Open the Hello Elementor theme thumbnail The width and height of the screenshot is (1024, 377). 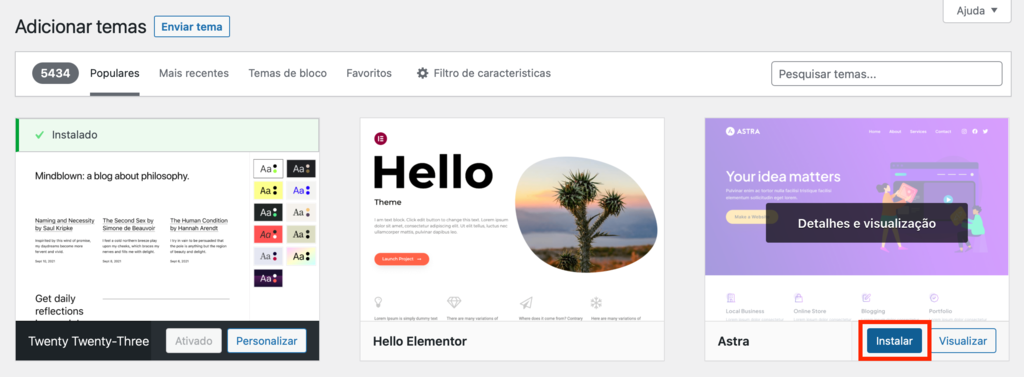coord(512,220)
